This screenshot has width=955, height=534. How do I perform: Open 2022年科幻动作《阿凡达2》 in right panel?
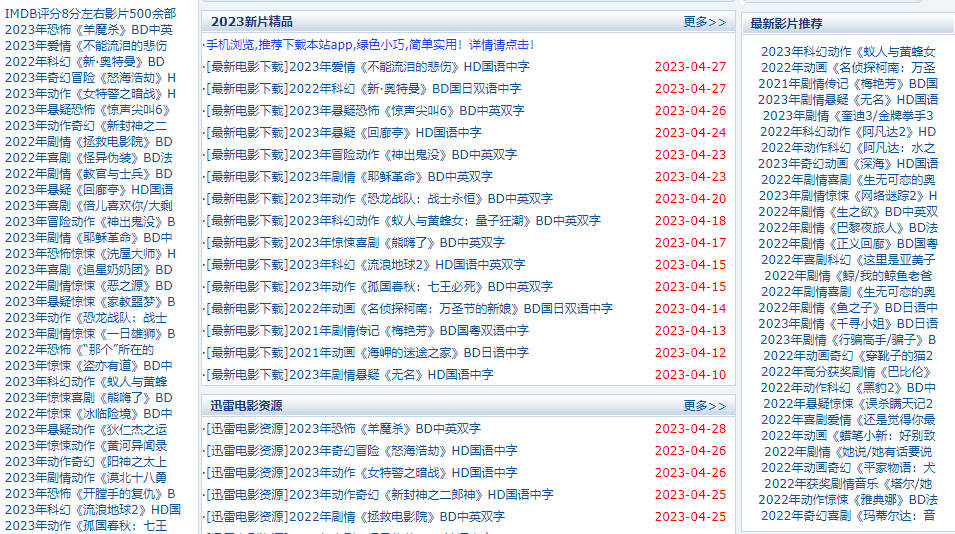point(848,132)
